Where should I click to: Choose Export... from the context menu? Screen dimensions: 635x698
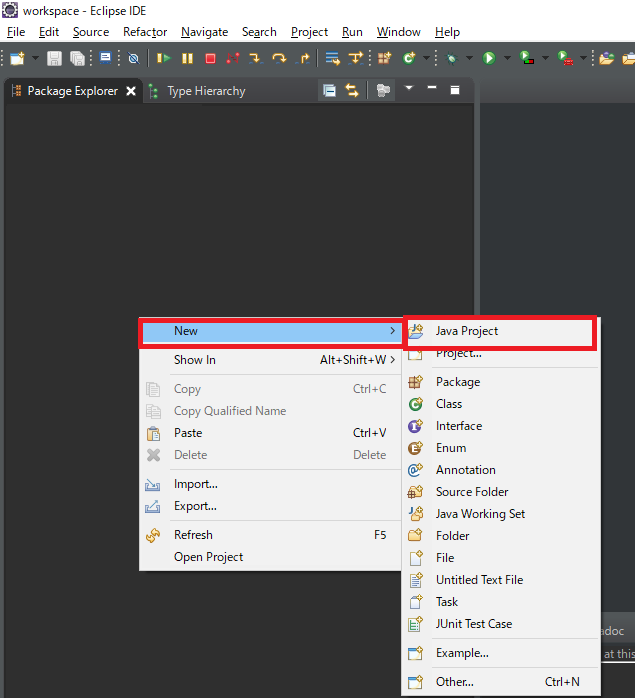[270, 506]
